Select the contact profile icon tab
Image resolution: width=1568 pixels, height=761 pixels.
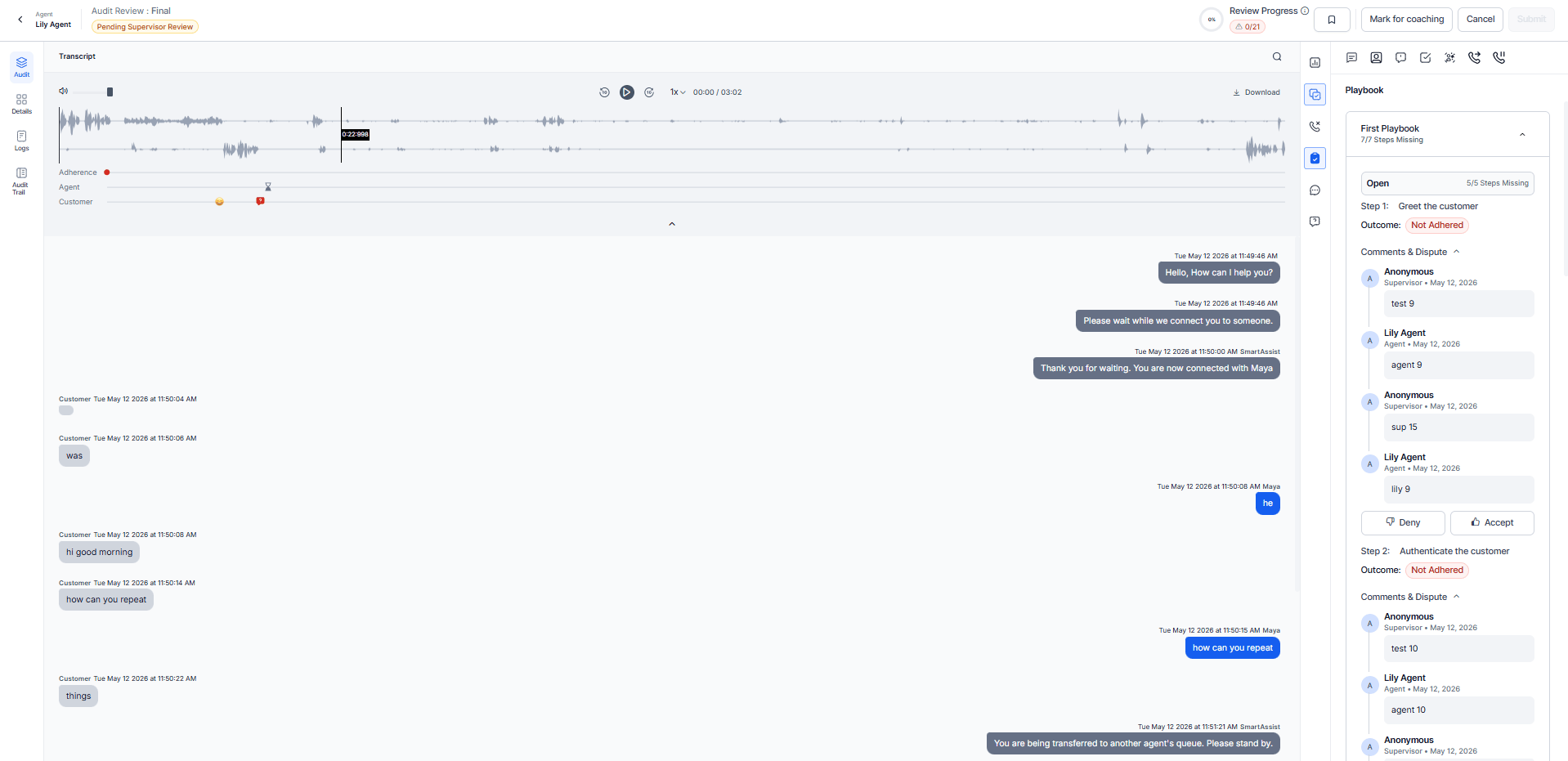click(x=1376, y=58)
